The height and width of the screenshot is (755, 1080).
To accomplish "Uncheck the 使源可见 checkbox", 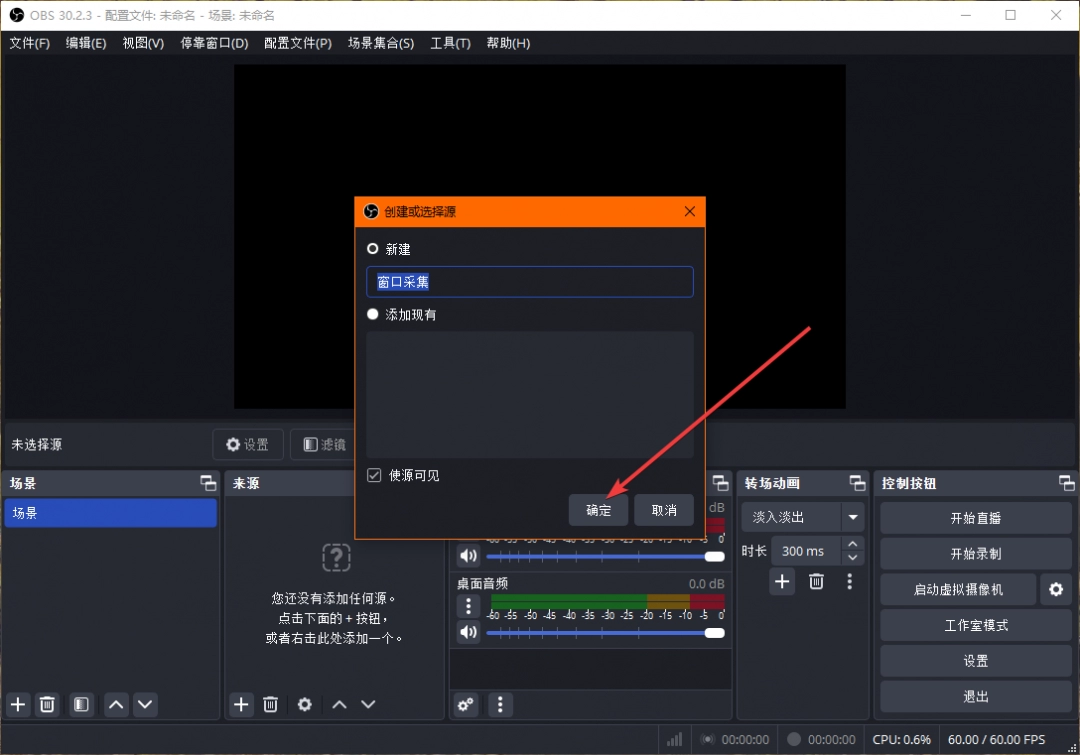I will tap(373, 475).
